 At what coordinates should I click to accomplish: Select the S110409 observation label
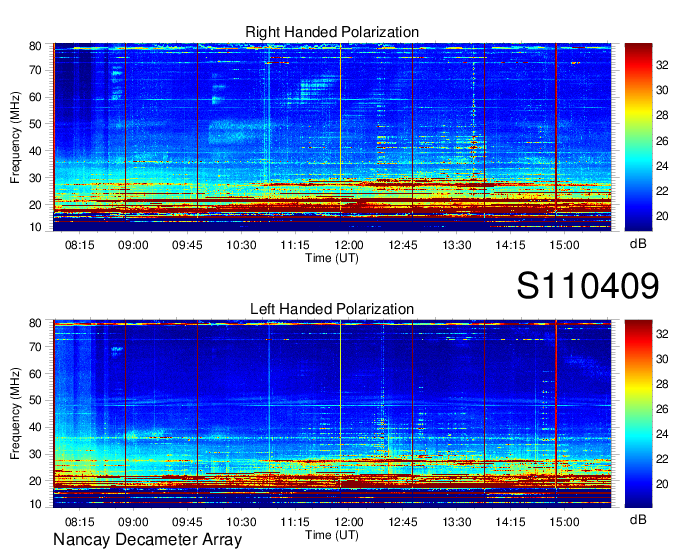coord(588,286)
